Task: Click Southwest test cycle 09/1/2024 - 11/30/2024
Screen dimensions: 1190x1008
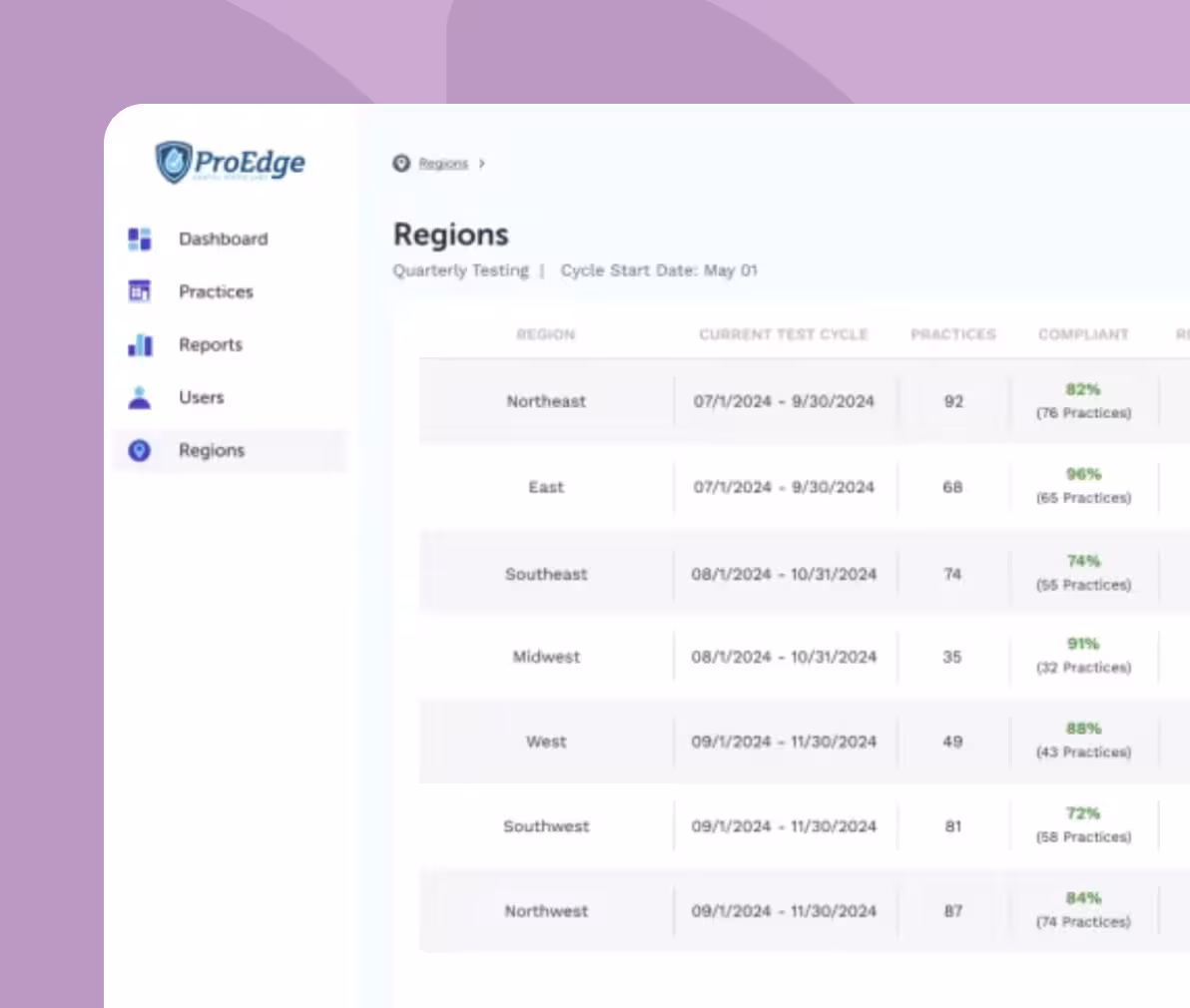Action: coord(784,826)
